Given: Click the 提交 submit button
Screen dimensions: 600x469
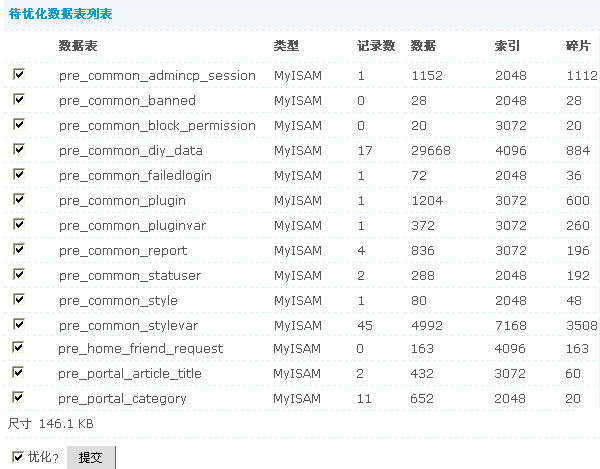Looking at the screenshot, I should point(91,457).
